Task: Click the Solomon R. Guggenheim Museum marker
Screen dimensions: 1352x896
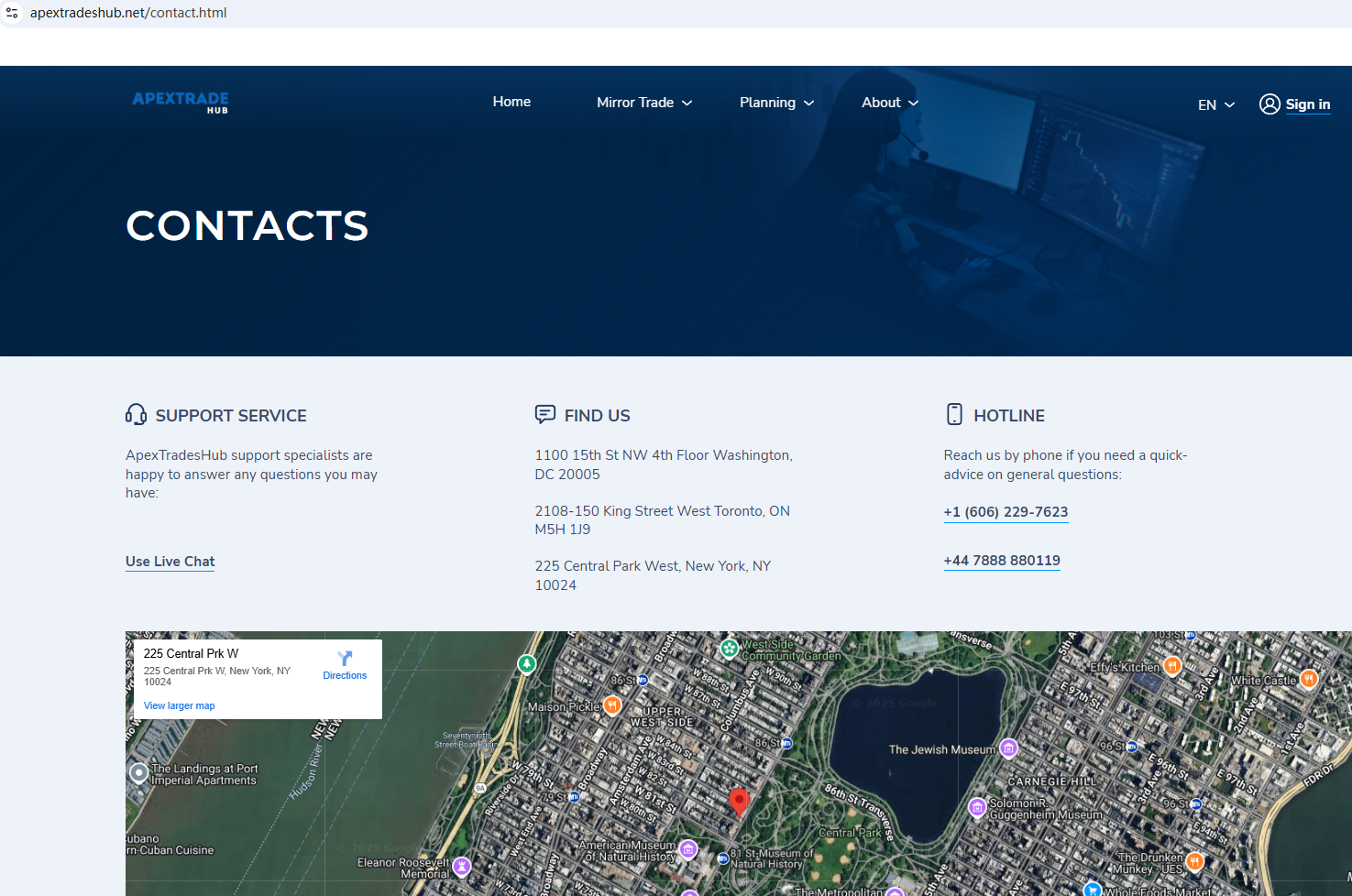Action: (x=977, y=807)
